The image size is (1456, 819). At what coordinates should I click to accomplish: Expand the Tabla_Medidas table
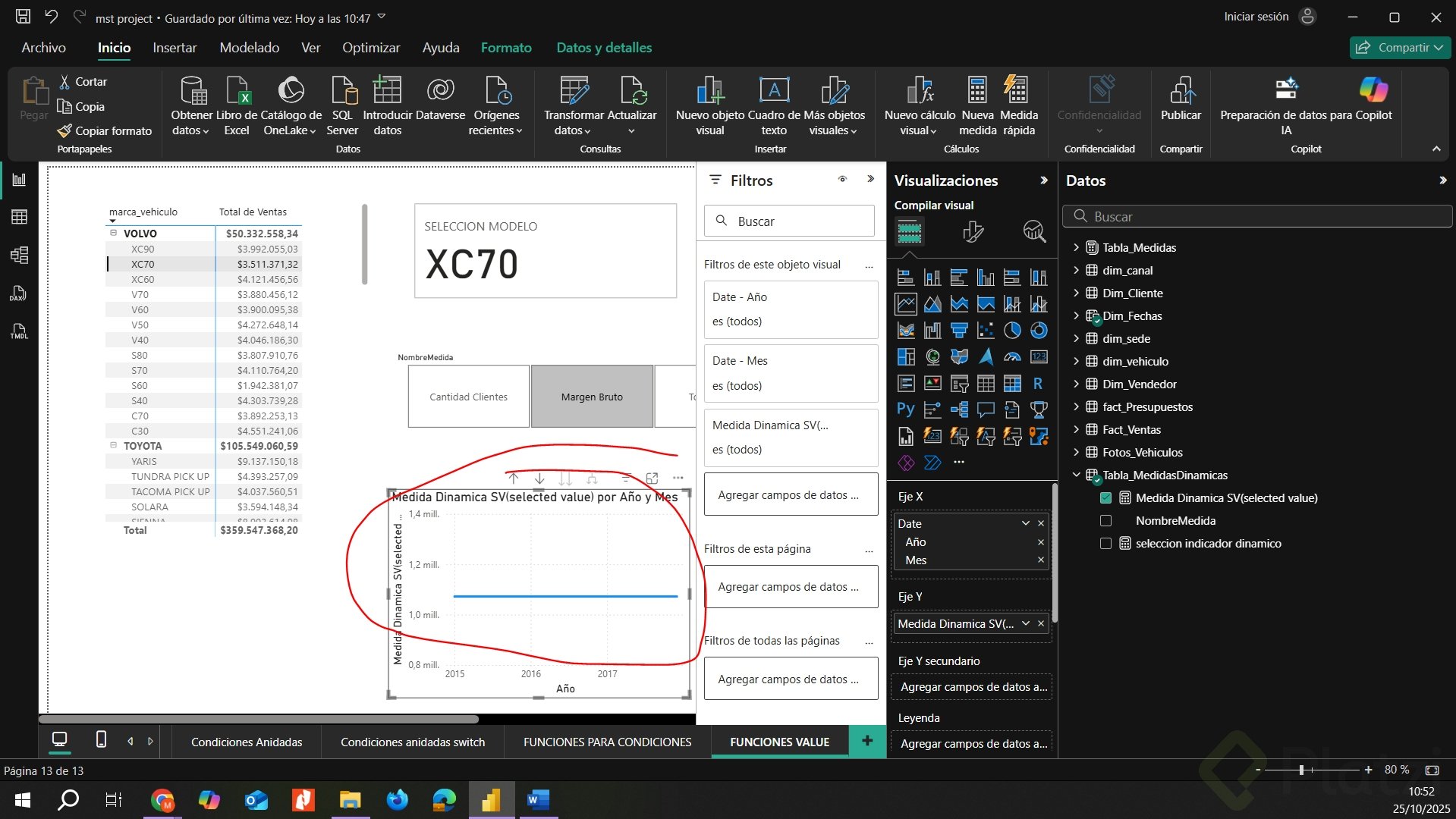pos(1076,247)
